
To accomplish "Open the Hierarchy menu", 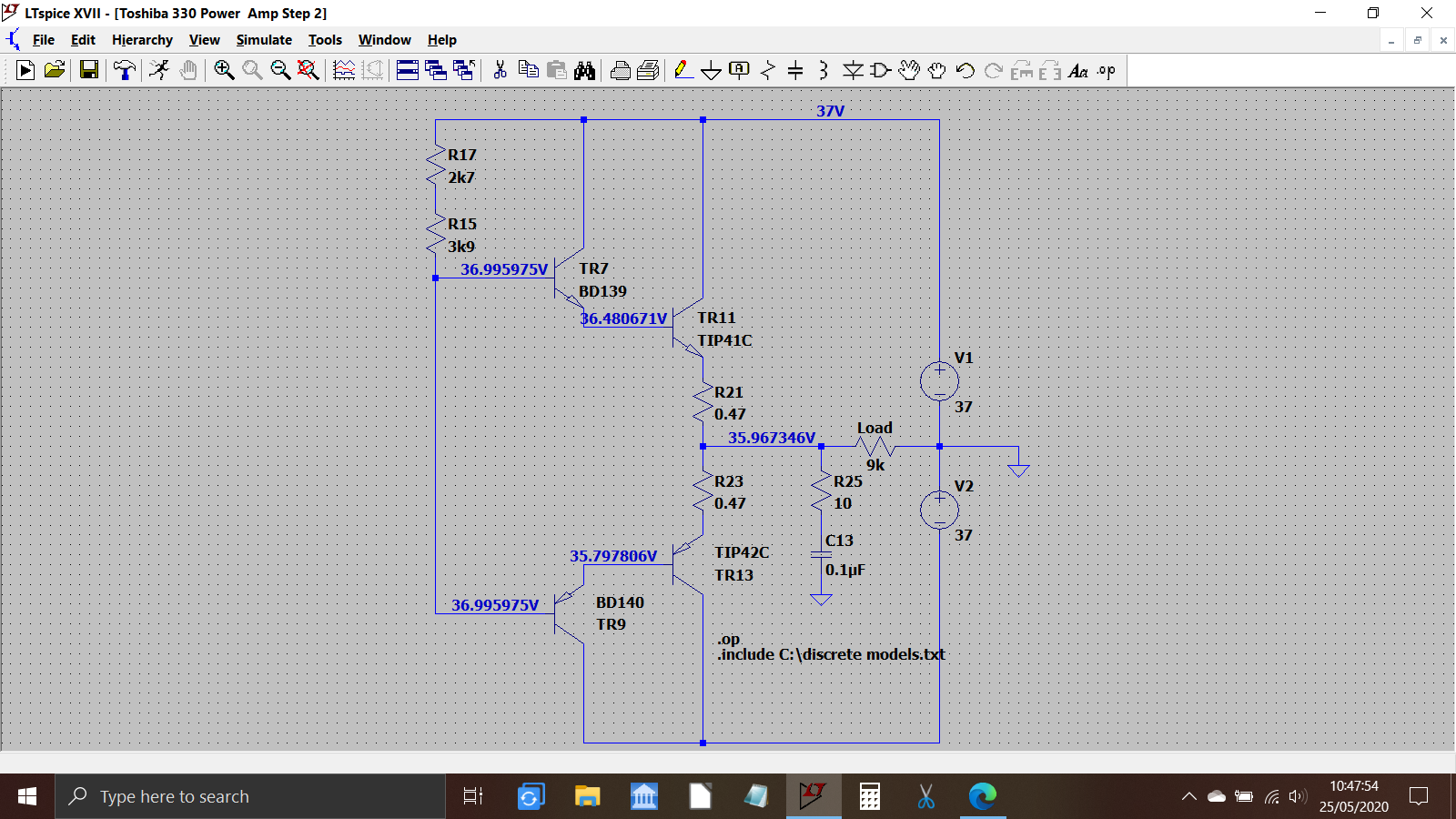I will click(x=142, y=40).
